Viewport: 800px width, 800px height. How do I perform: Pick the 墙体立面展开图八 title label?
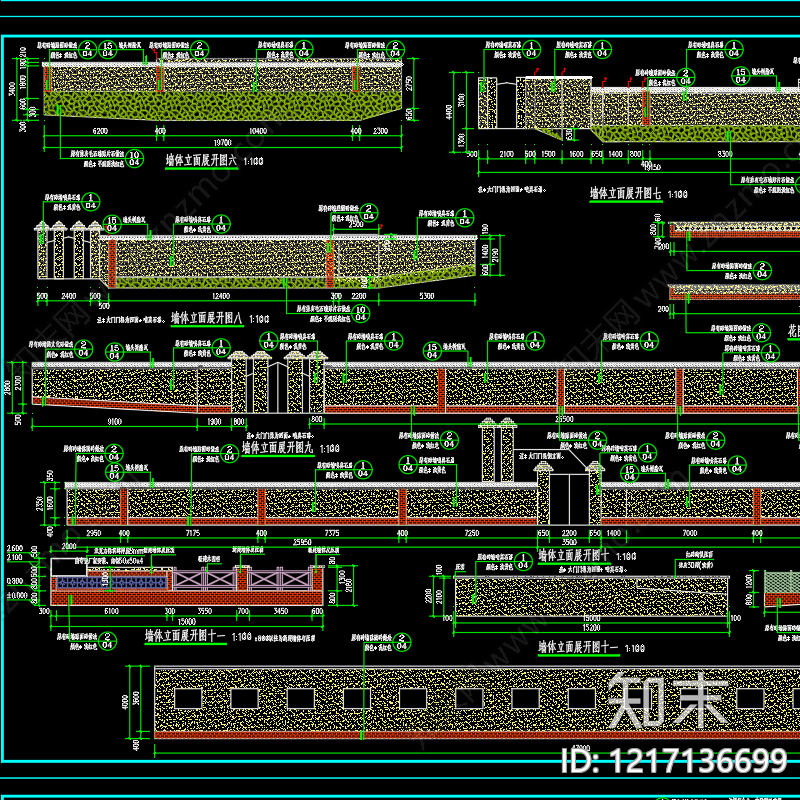(207, 318)
